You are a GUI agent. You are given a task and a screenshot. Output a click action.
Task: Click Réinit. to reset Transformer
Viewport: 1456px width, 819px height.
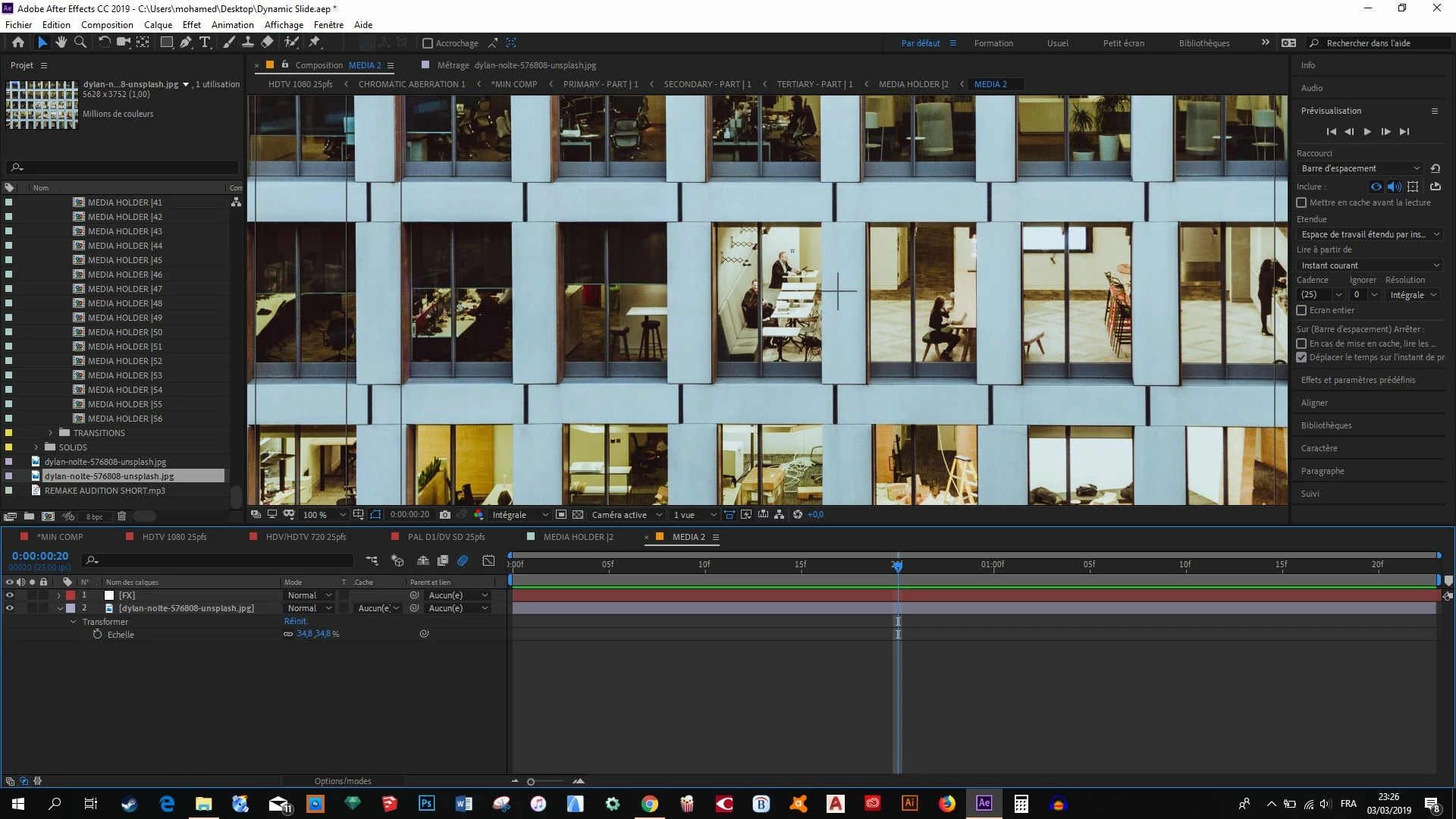(296, 621)
